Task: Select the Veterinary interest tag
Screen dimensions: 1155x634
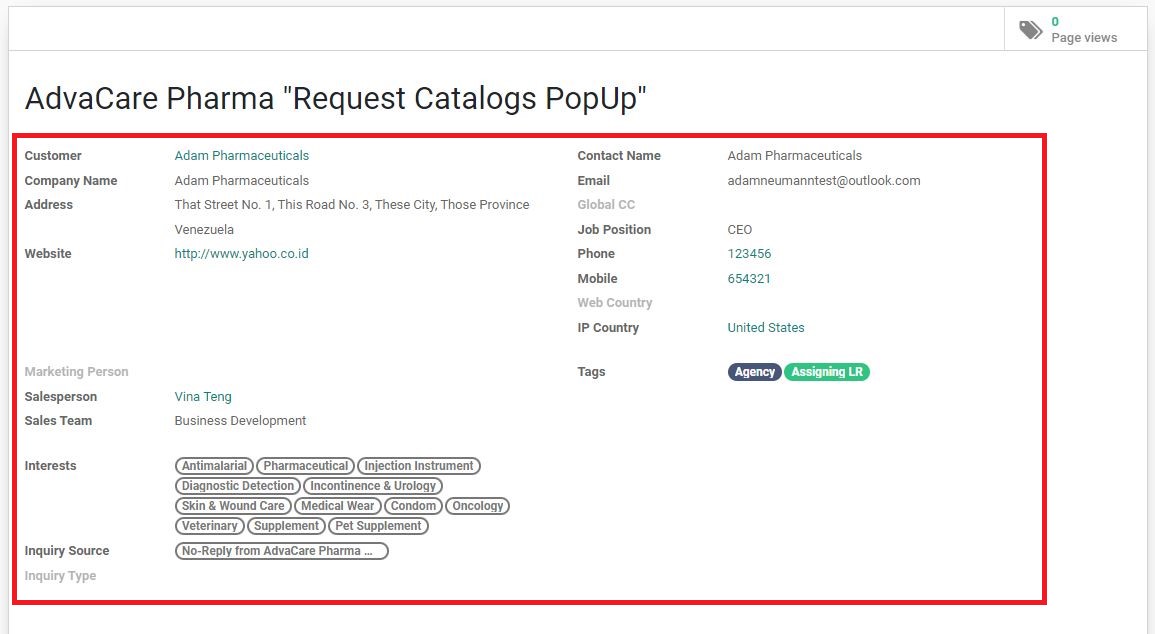Action: pyautogui.click(x=210, y=526)
